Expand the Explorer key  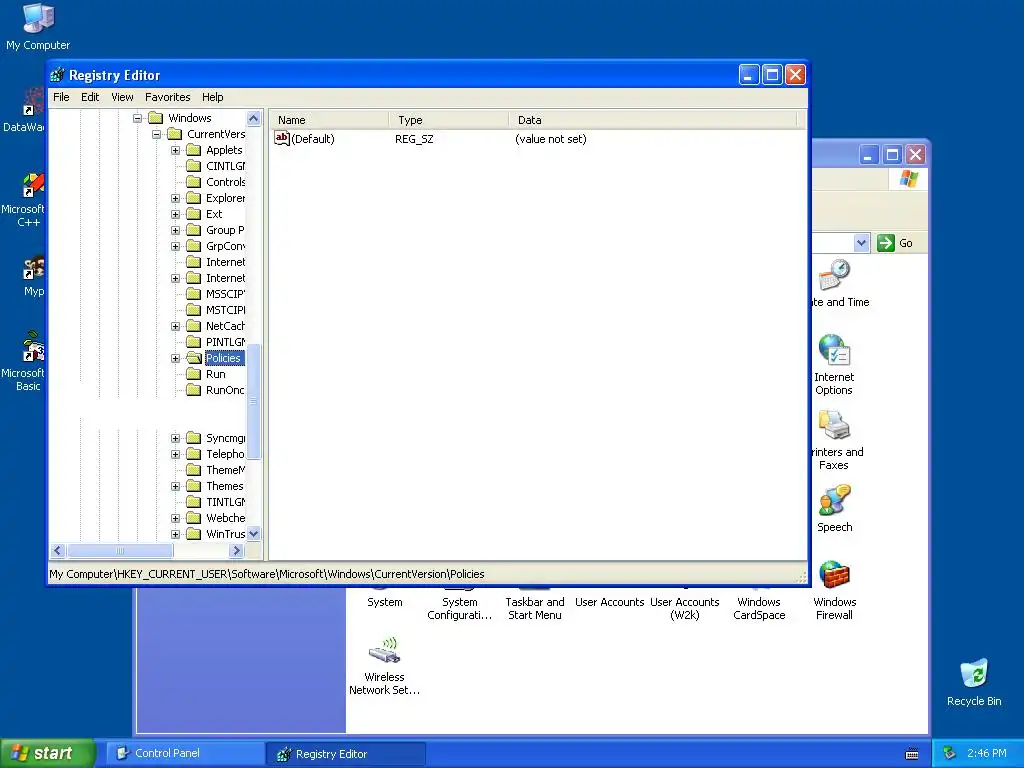pos(175,199)
